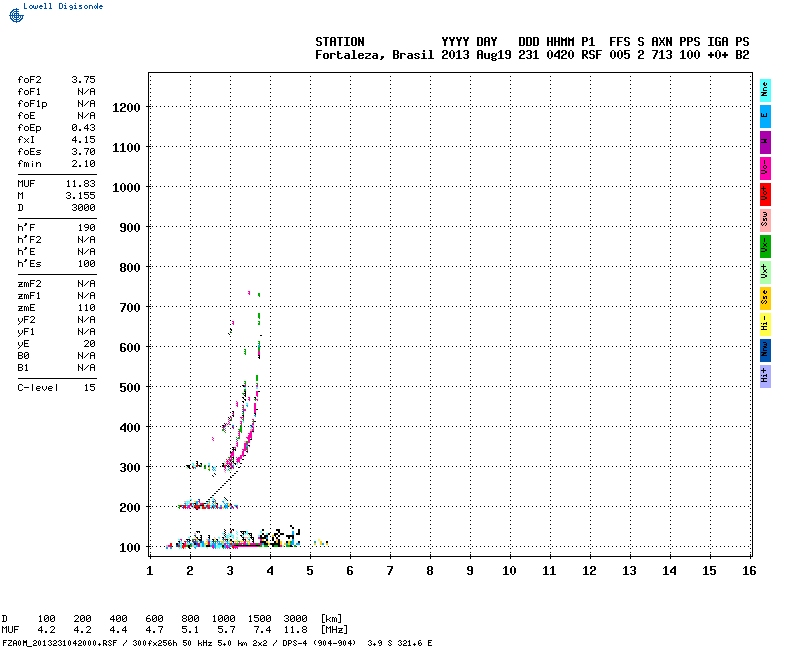Choose the dark green Vx- legend swatch
The height and width of the screenshot is (650, 800).
click(765, 246)
